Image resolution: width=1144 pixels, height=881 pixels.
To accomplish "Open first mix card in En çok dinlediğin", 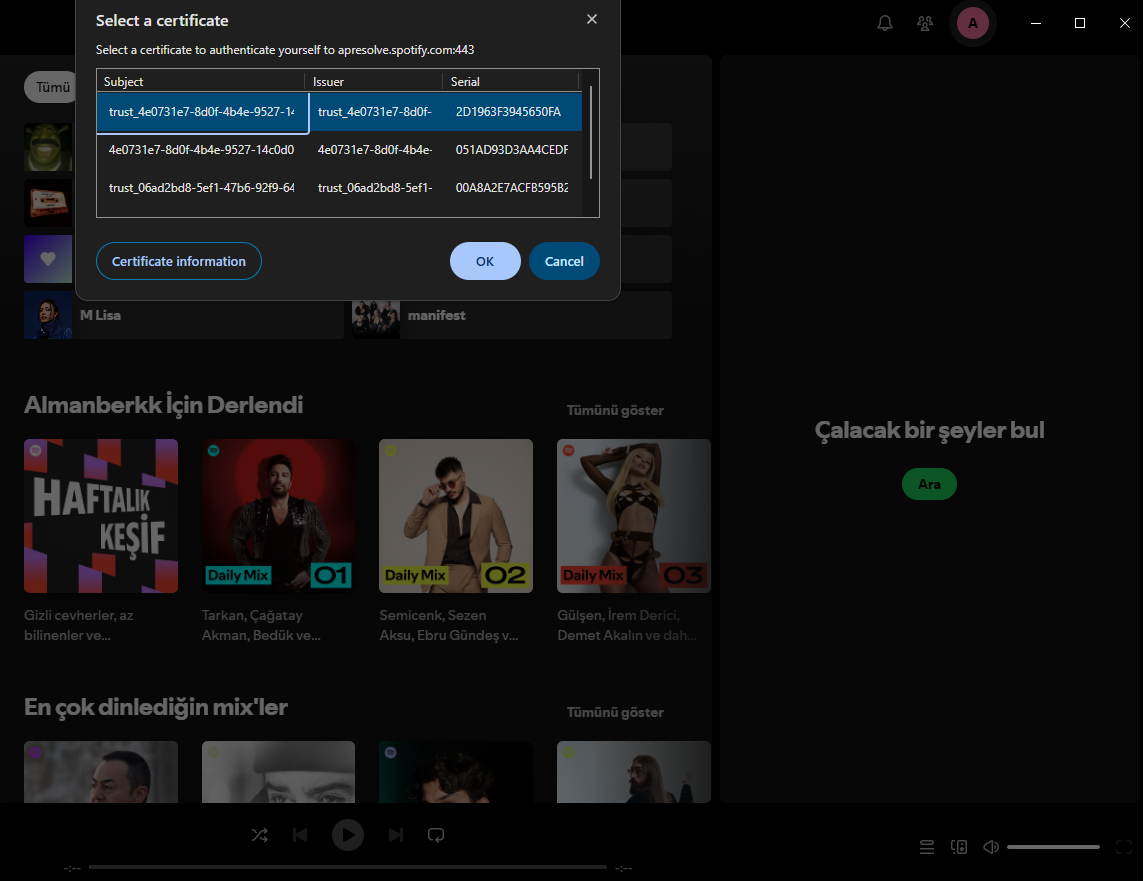I will pyautogui.click(x=101, y=772).
